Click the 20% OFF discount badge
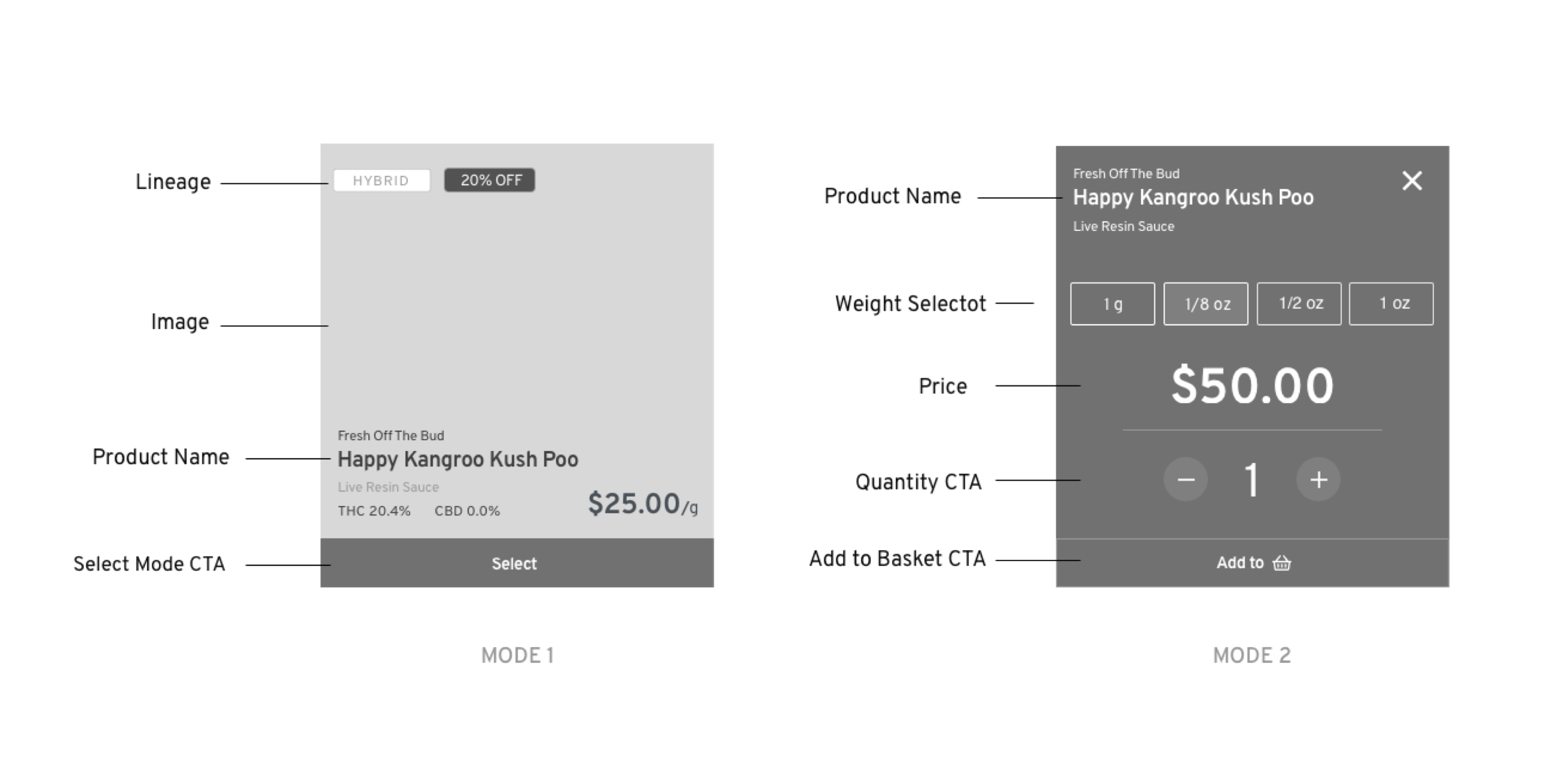The width and height of the screenshot is (1568, 774). [490, 180]
